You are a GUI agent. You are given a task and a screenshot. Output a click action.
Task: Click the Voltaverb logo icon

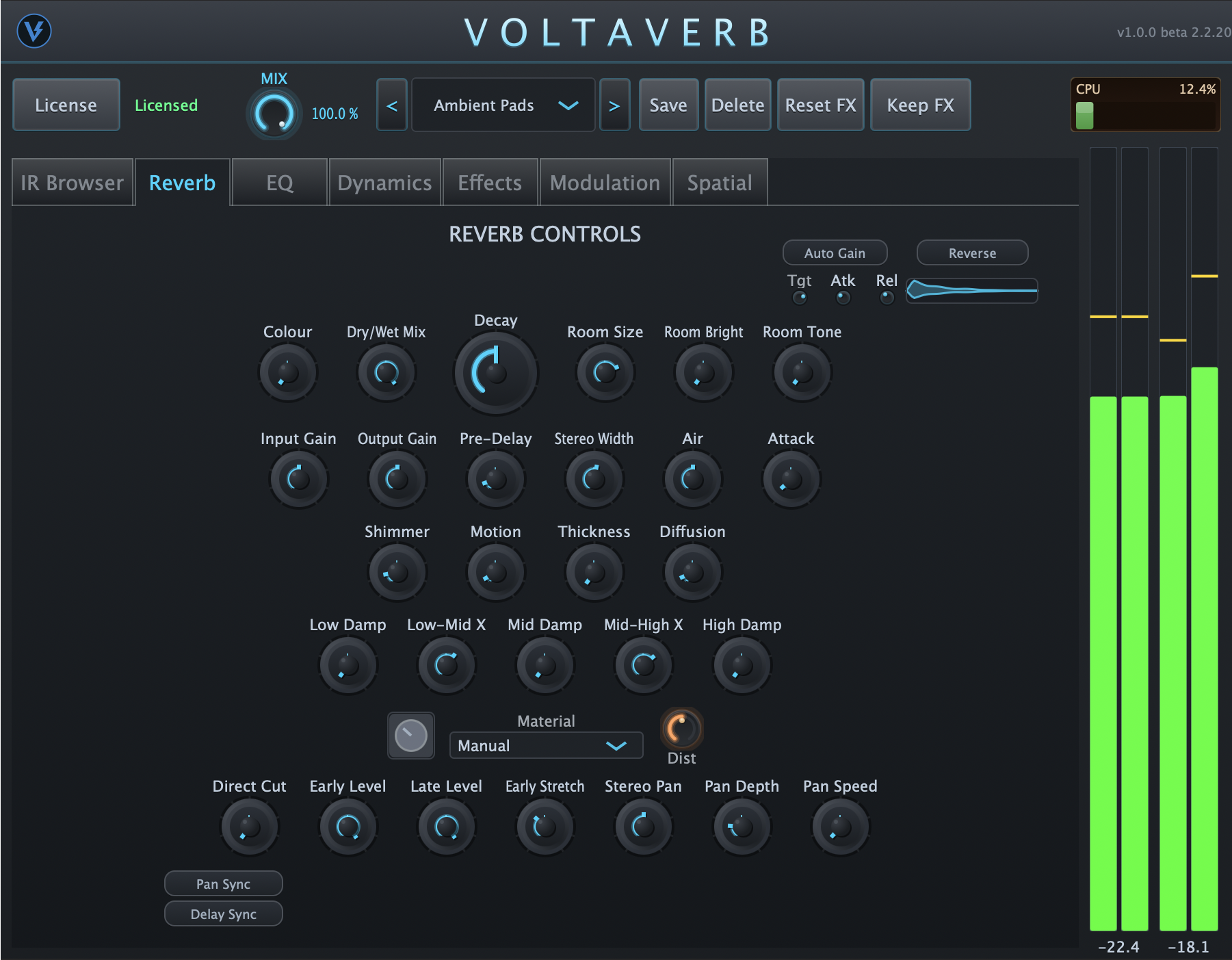click(34, 31)
